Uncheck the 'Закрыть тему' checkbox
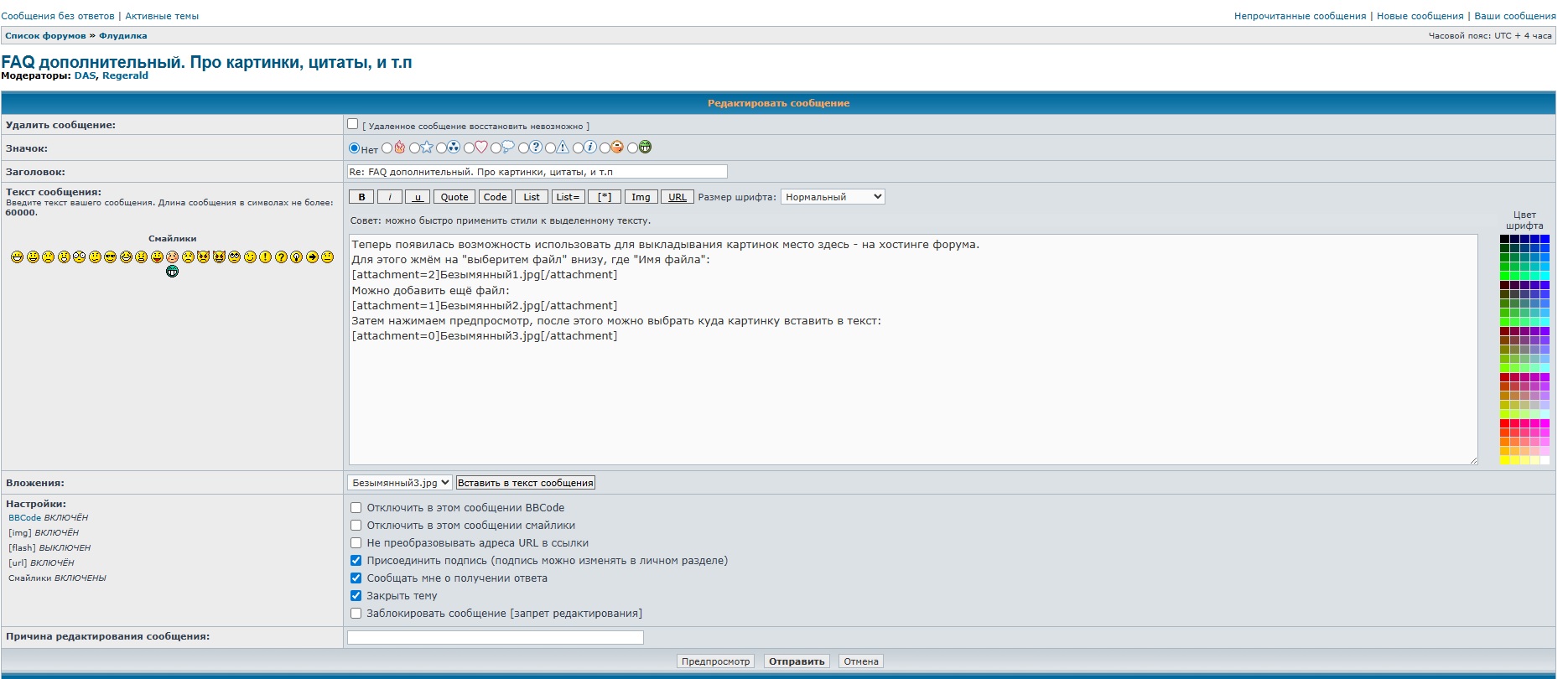This screenshot has width=1568, height=679. tap(356, 596)
